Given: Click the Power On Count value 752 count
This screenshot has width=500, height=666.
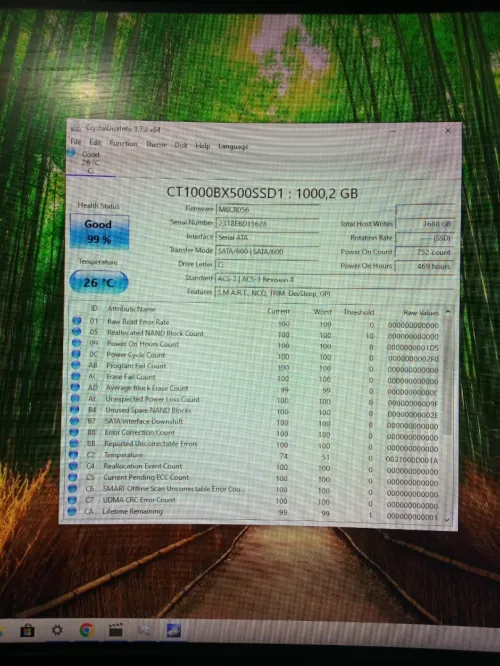Looking at the screenshot, I should tap(424, 252).
